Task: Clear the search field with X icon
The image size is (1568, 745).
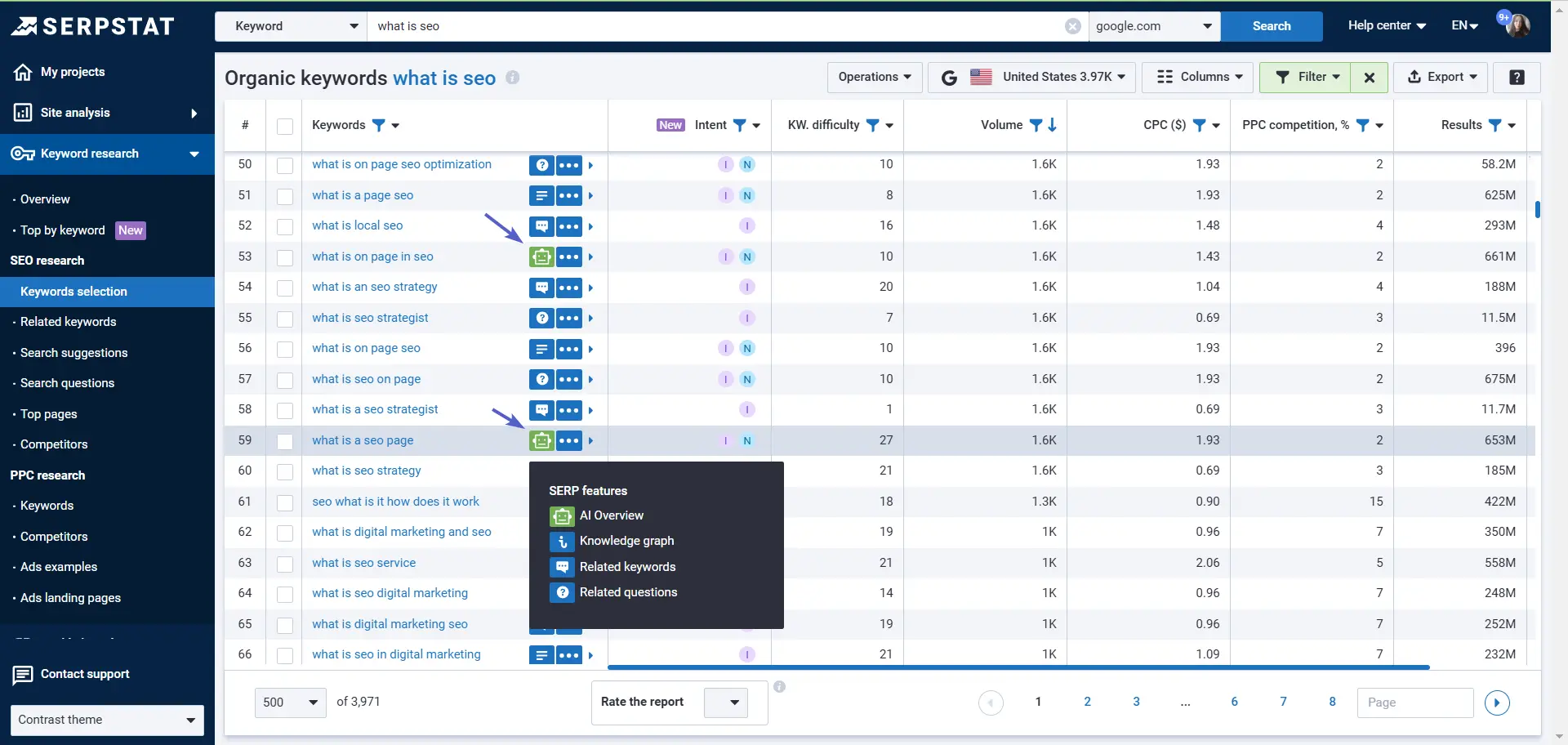Action: pos(1073,26)
